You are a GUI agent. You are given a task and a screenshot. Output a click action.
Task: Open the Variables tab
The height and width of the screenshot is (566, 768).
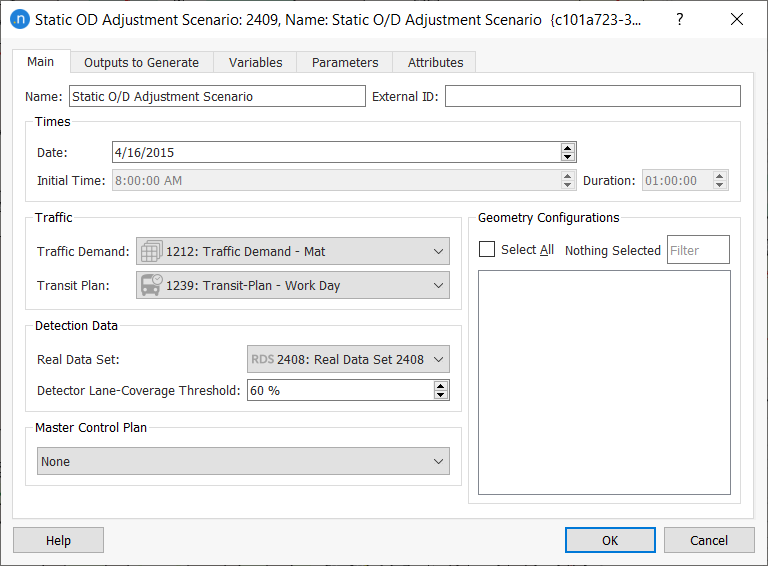click(255, 62)
